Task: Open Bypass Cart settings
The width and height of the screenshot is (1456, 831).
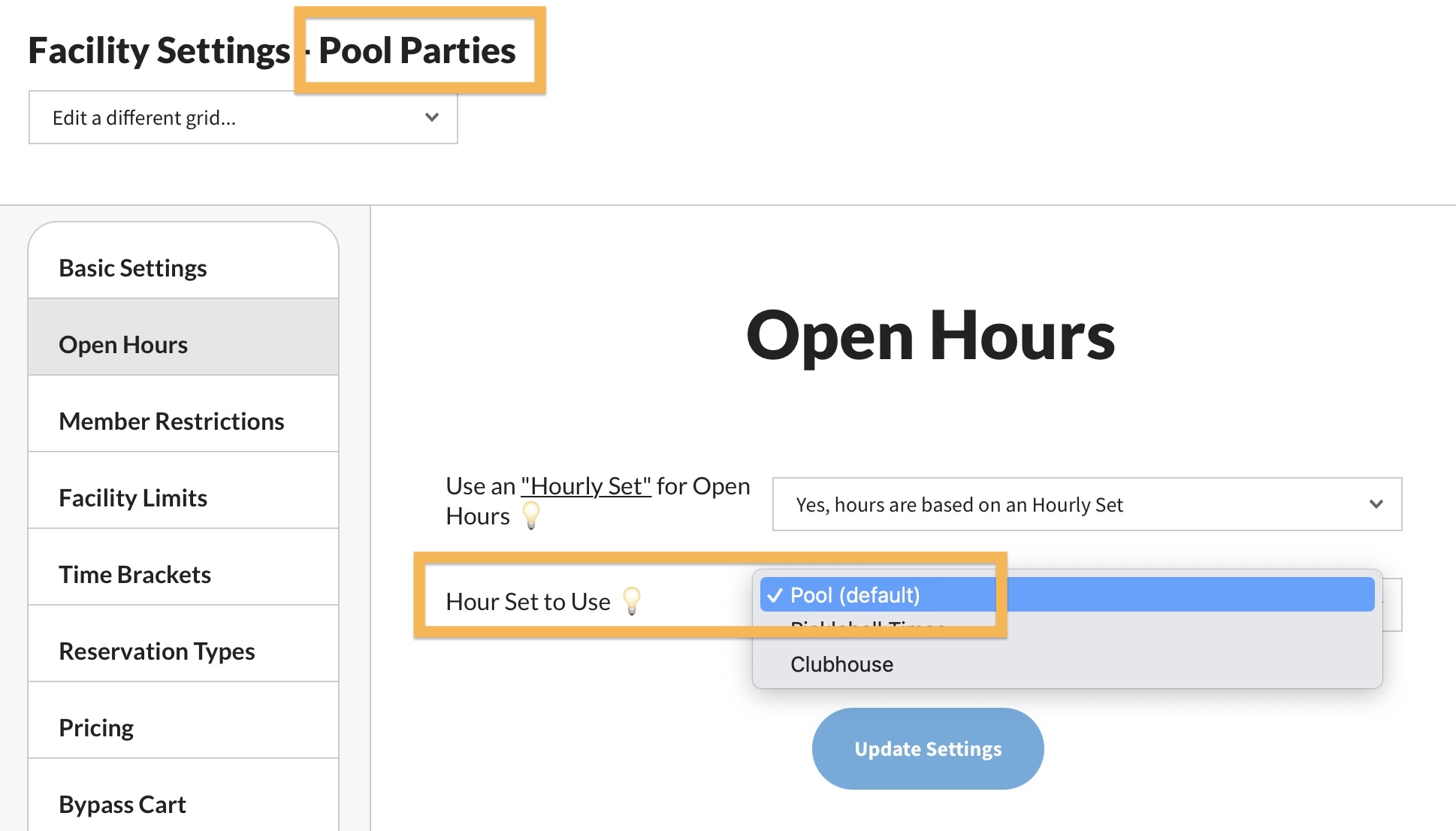Action: (122, 805)
